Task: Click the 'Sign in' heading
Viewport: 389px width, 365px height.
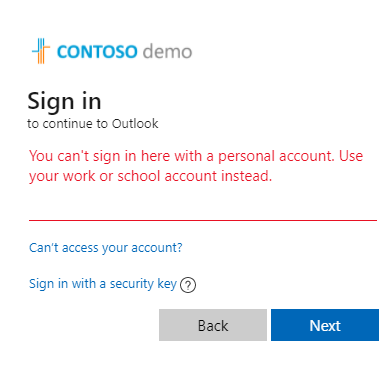Action: 64,102
